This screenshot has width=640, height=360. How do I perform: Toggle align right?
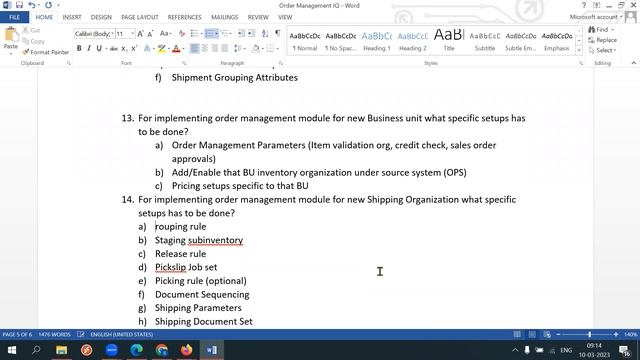click(x=214, y=49)
